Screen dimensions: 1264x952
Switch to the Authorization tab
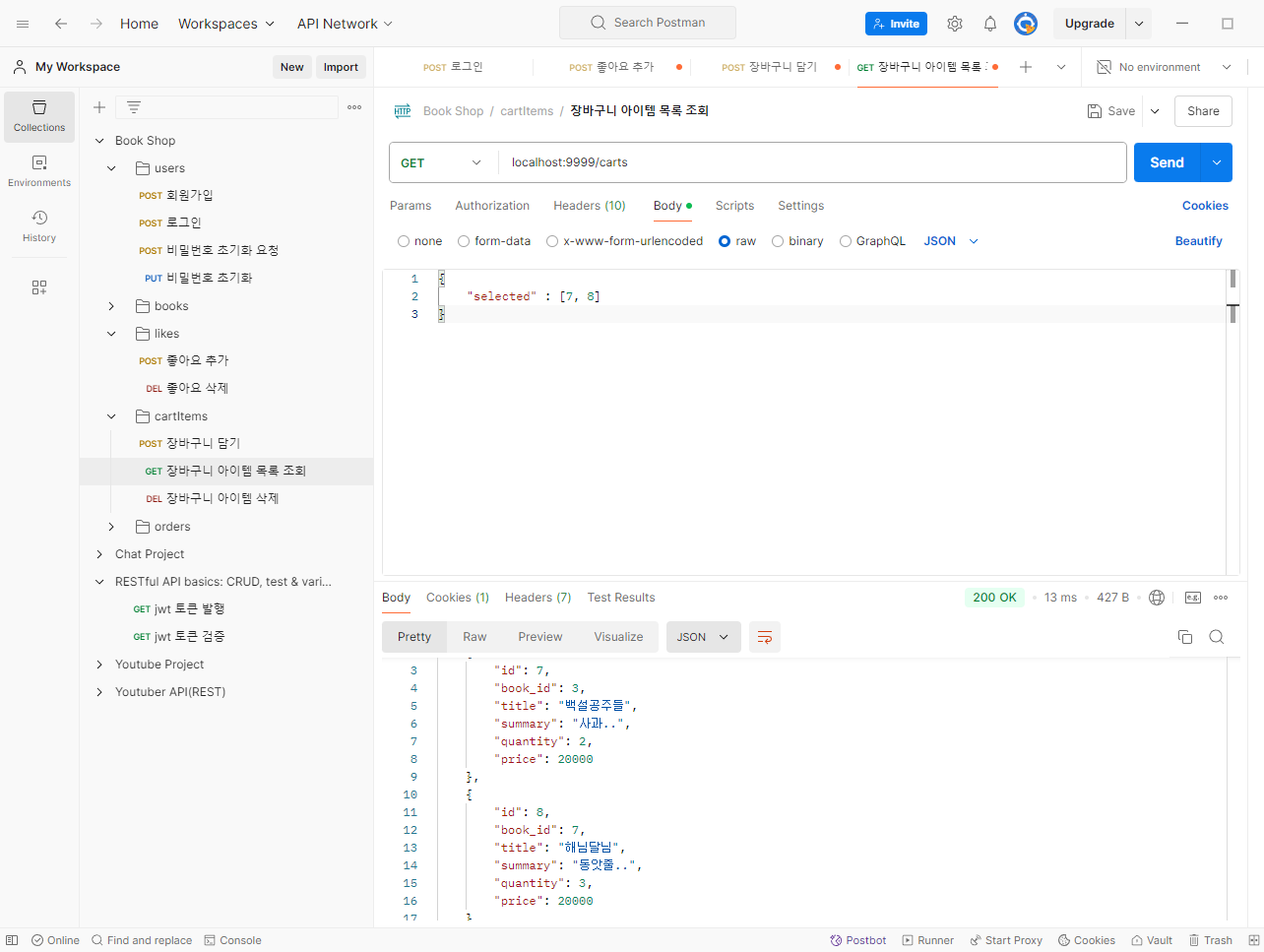point(492,206)
